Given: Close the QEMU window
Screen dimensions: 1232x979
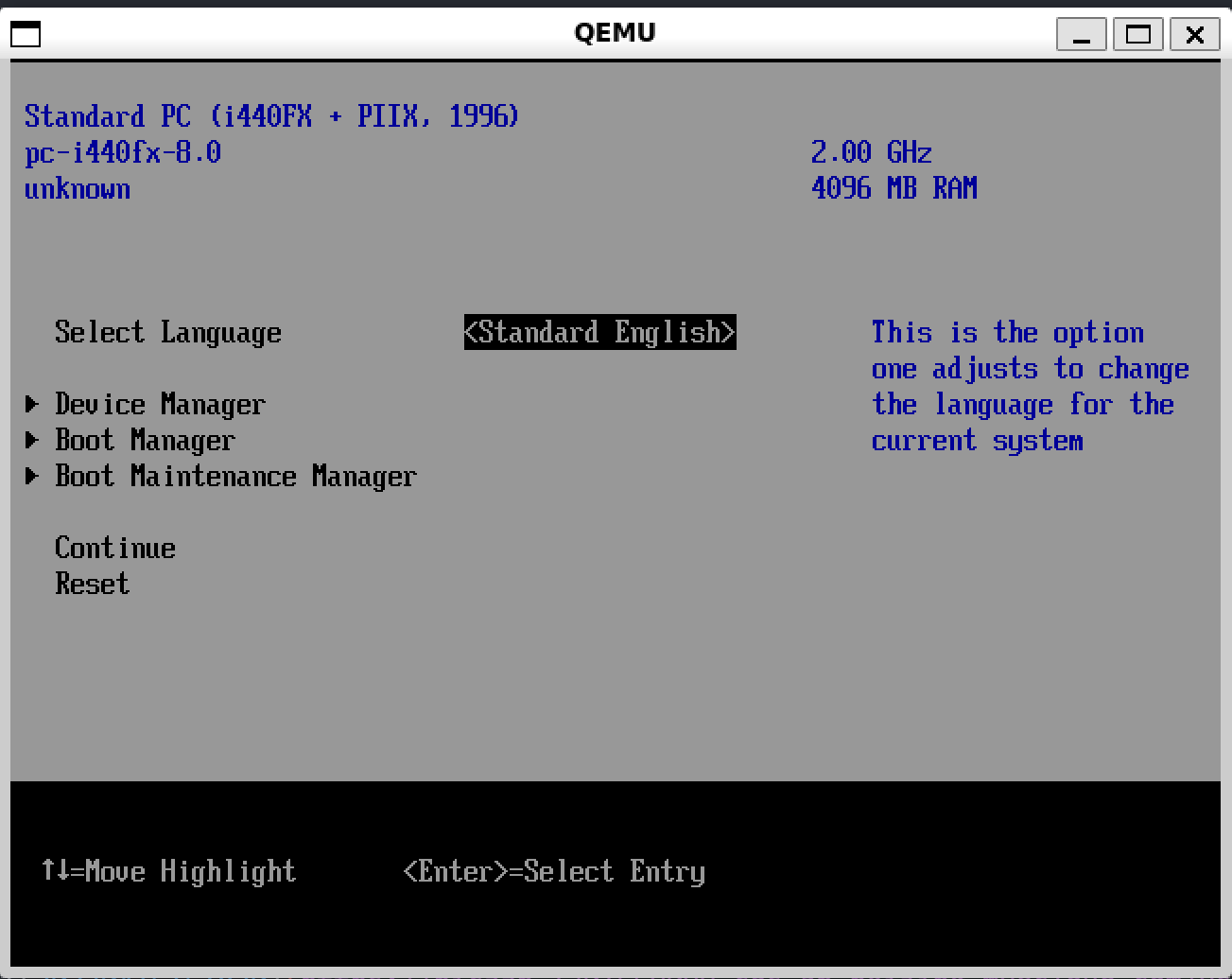Looking at the screenshot, I should pos(1195,35).
